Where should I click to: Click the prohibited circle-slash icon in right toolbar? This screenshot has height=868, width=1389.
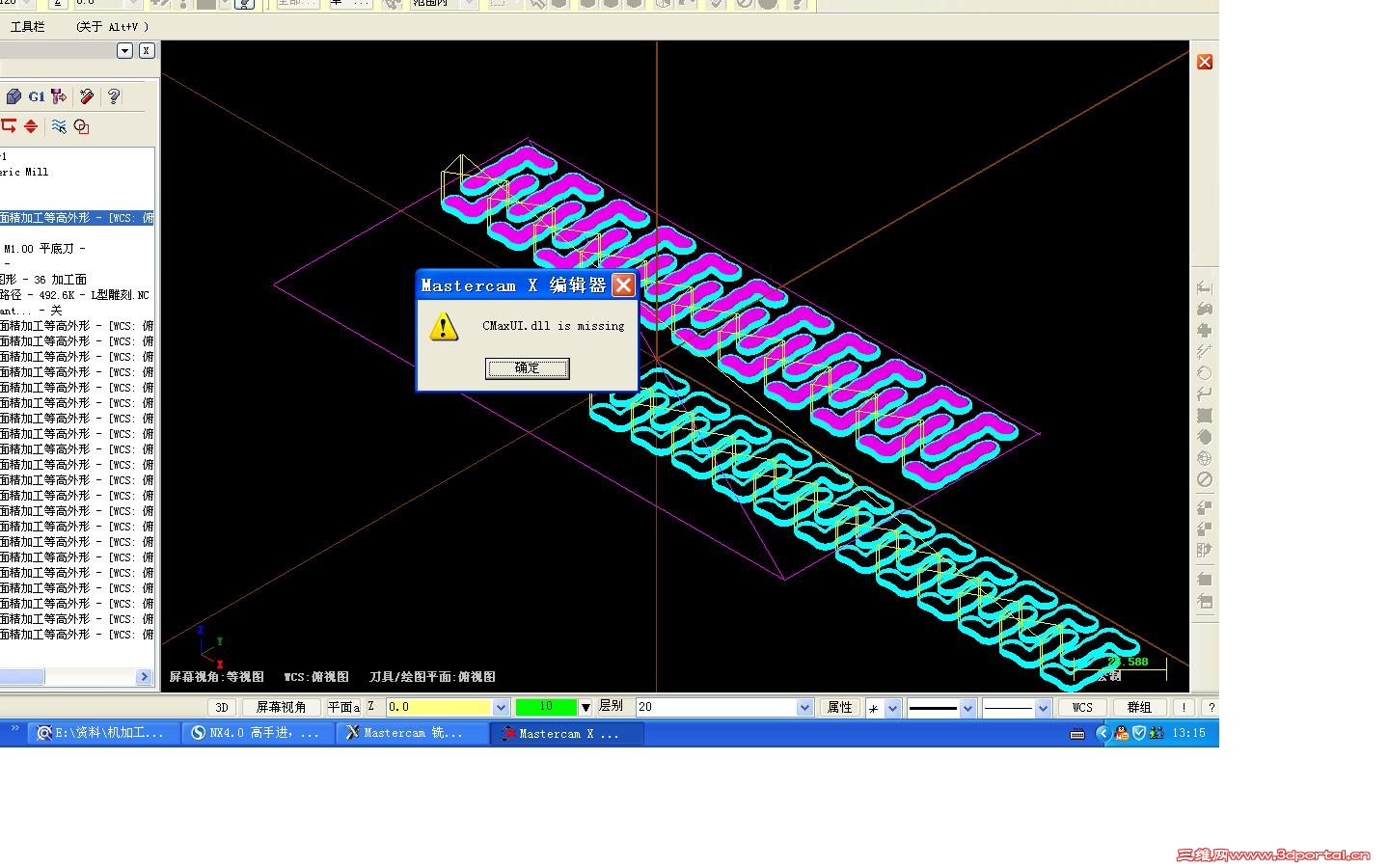(1205, 479)
